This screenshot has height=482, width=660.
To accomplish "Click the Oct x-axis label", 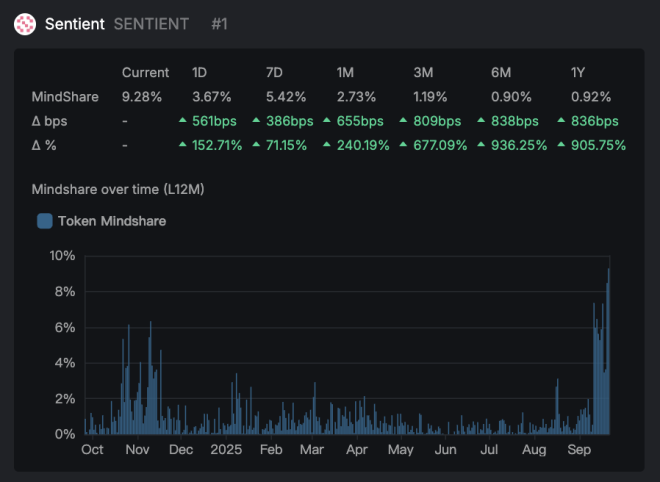I will coord(92,450).
